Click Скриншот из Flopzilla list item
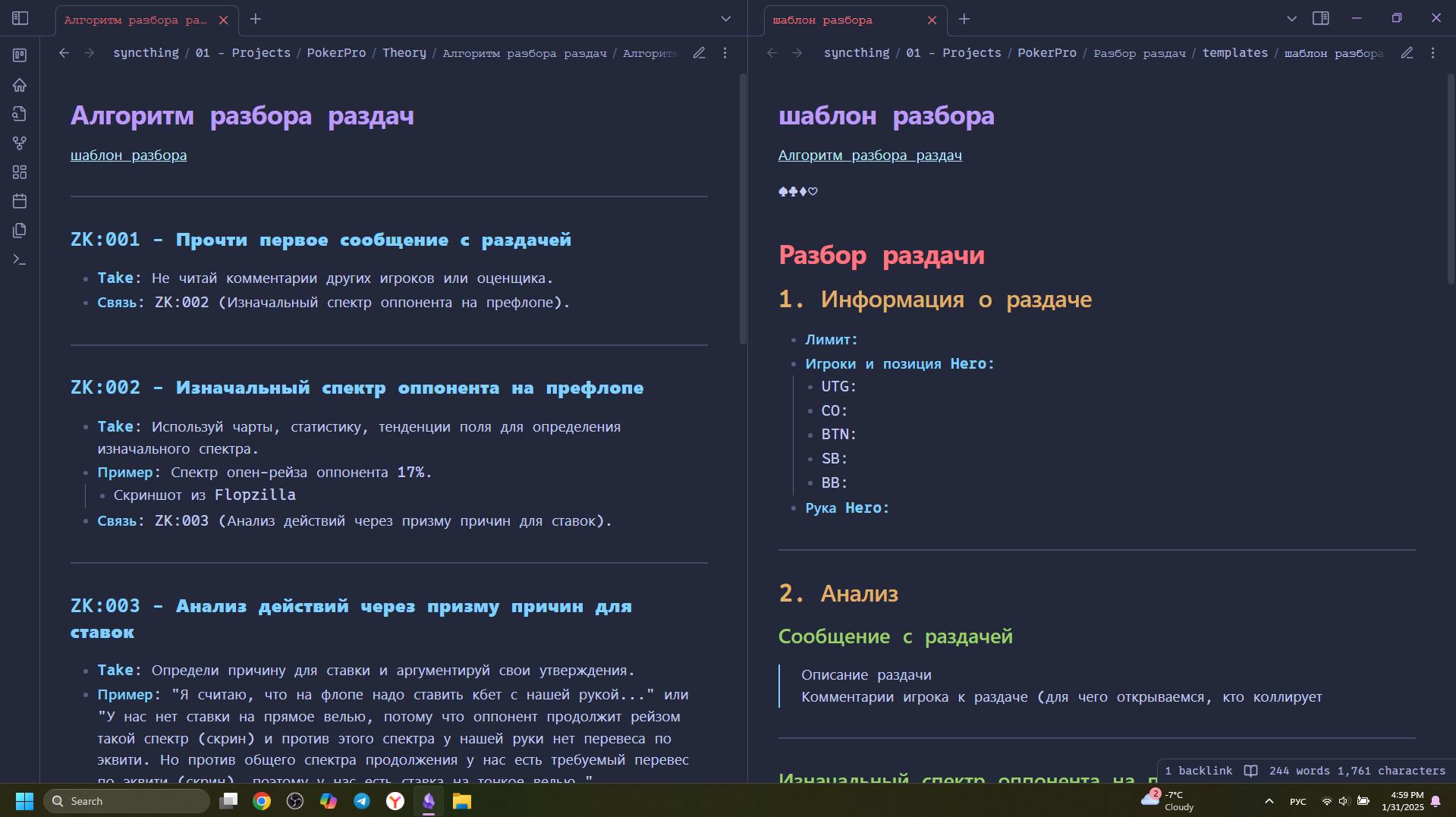The height and width of the screenshot is (817, 1456). click(x=204, y=495)
